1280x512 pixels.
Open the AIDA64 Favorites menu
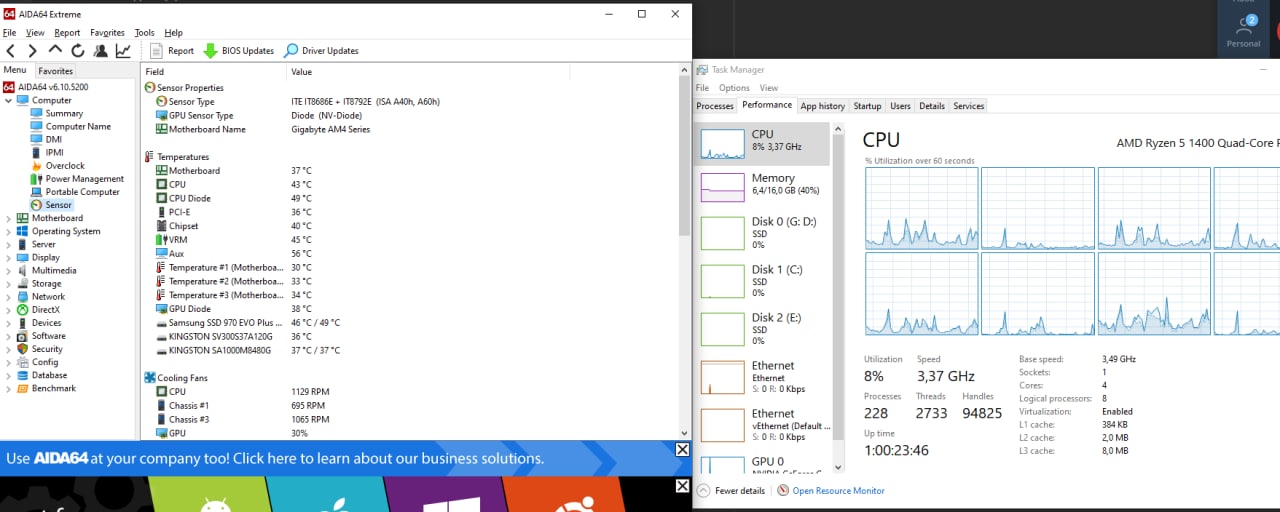coord(107,32)
